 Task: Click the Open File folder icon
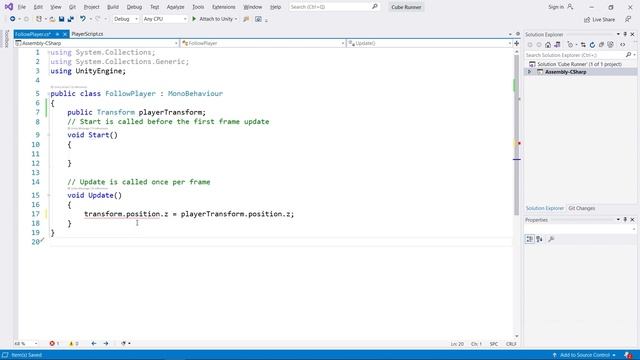(52, 19)
